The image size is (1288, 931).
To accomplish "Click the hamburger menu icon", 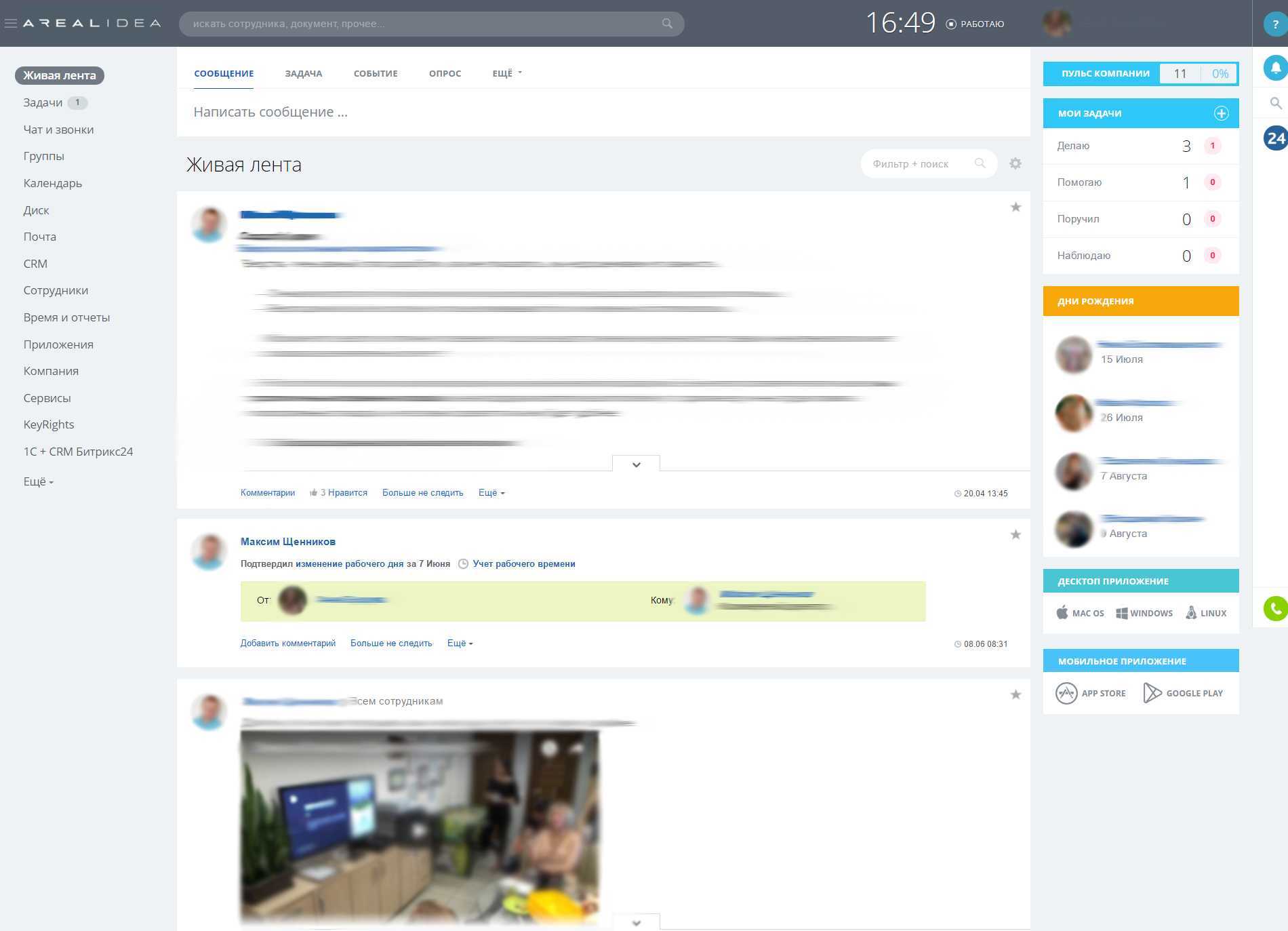I will point(10,23).
